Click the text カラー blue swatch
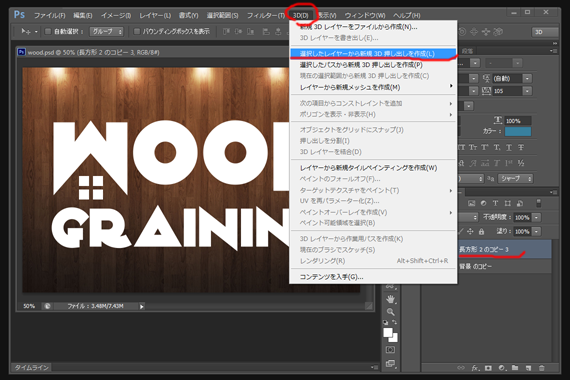 pyautogui.click(x=518, y=131)
